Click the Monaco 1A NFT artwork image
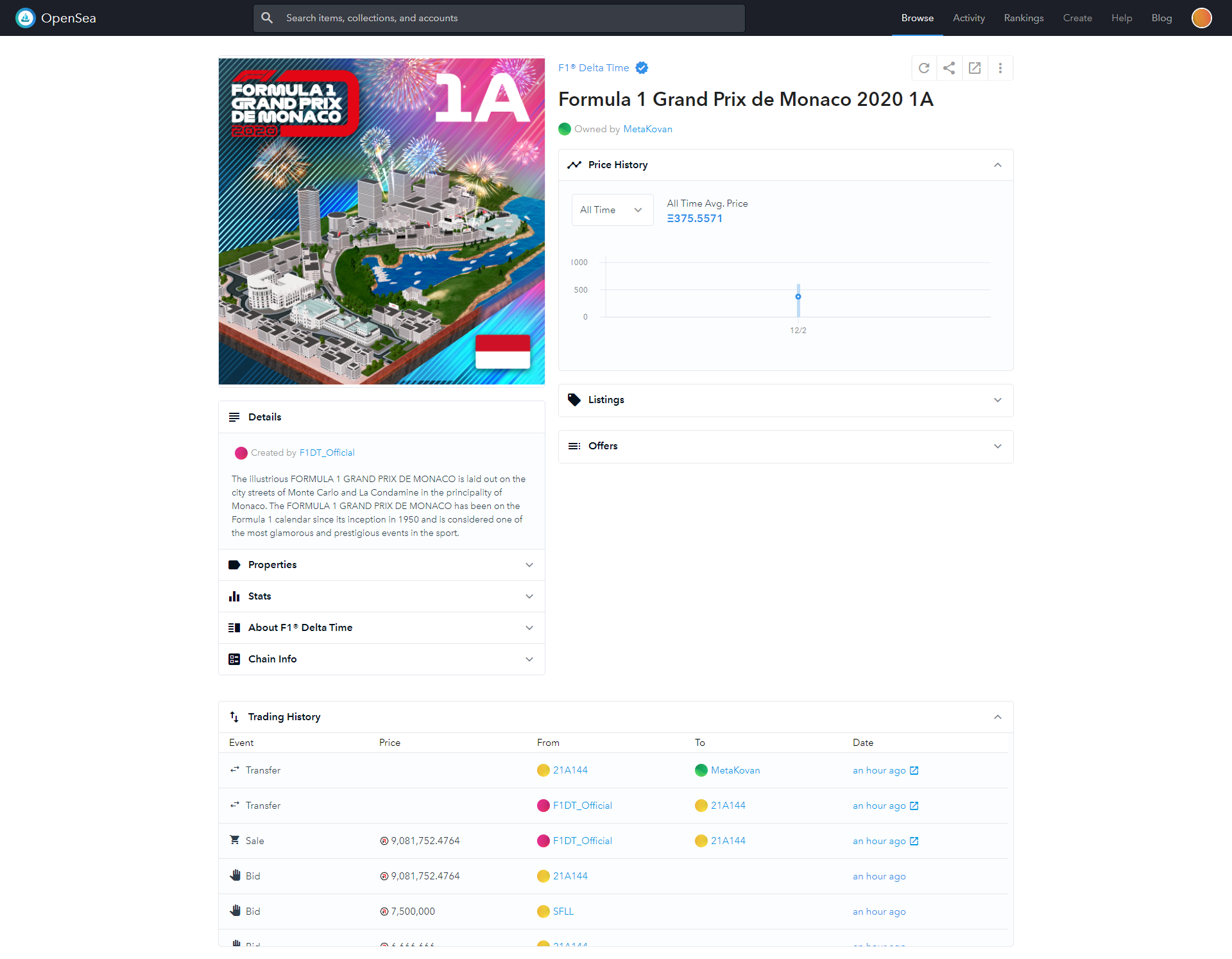The height and width of the screenshot is (959, 1232). tap(382, 221)
